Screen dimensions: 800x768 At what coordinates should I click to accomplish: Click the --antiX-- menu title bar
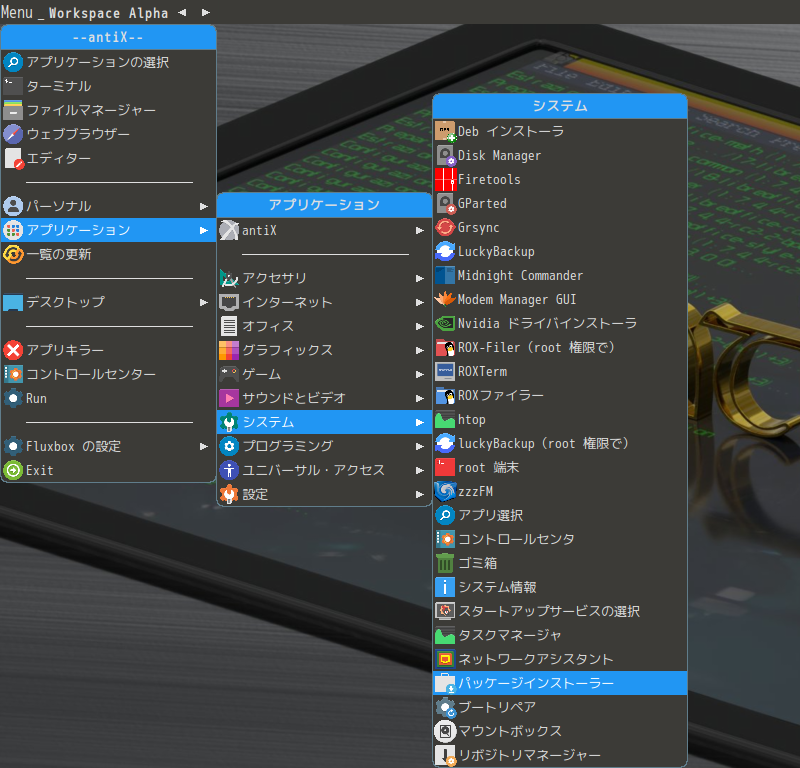coord(109,37)
